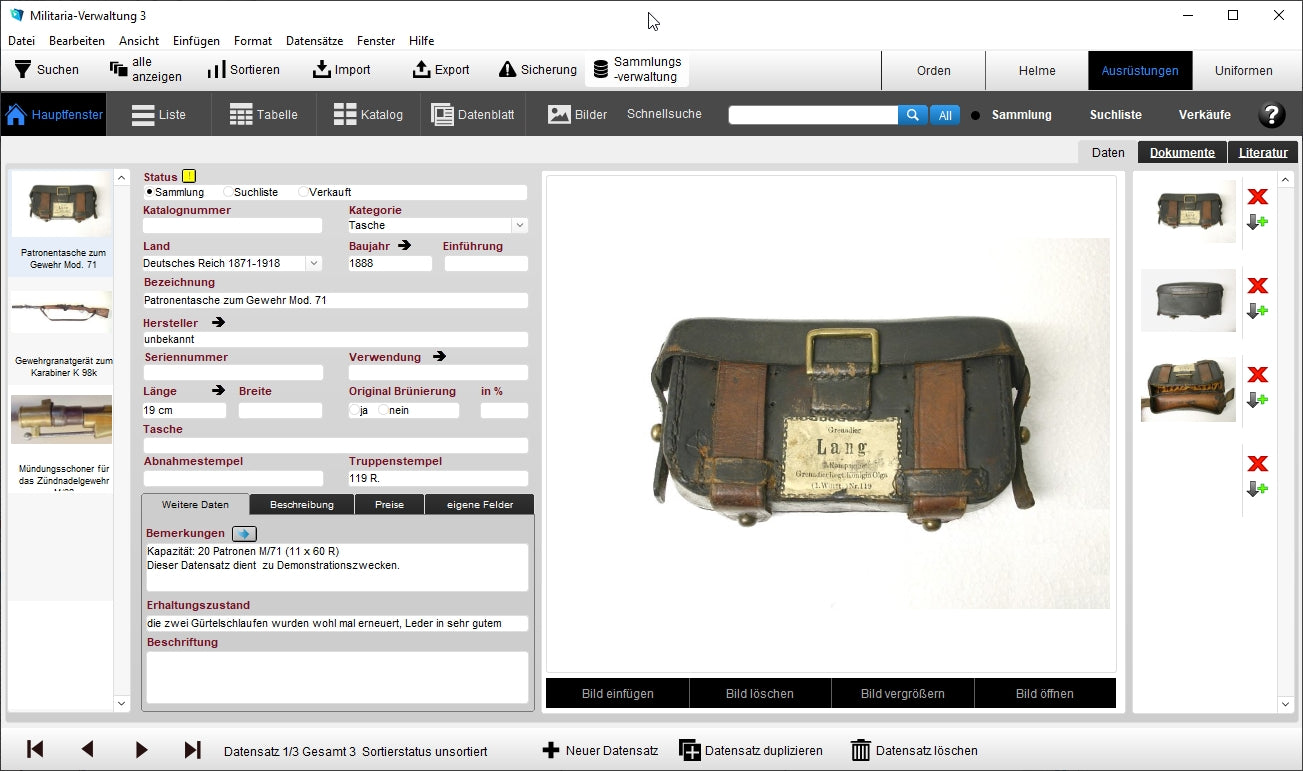Switch to the Beschreibung tab

tap(301, 505)
